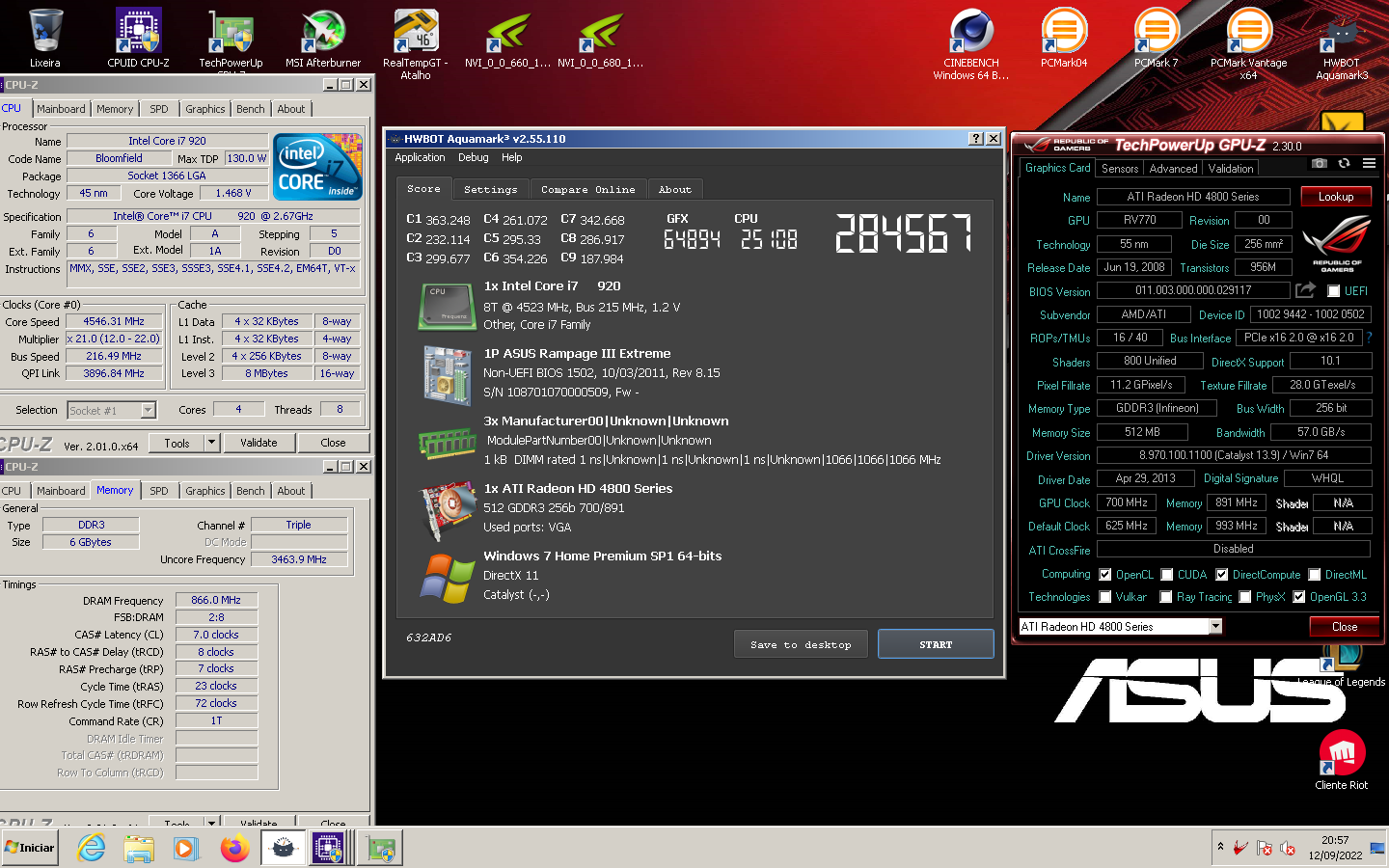Open the CINEBENCH Windows 64 desktop icon
The width and height of the screenshot is (1389, 868).
coord(971,43)
